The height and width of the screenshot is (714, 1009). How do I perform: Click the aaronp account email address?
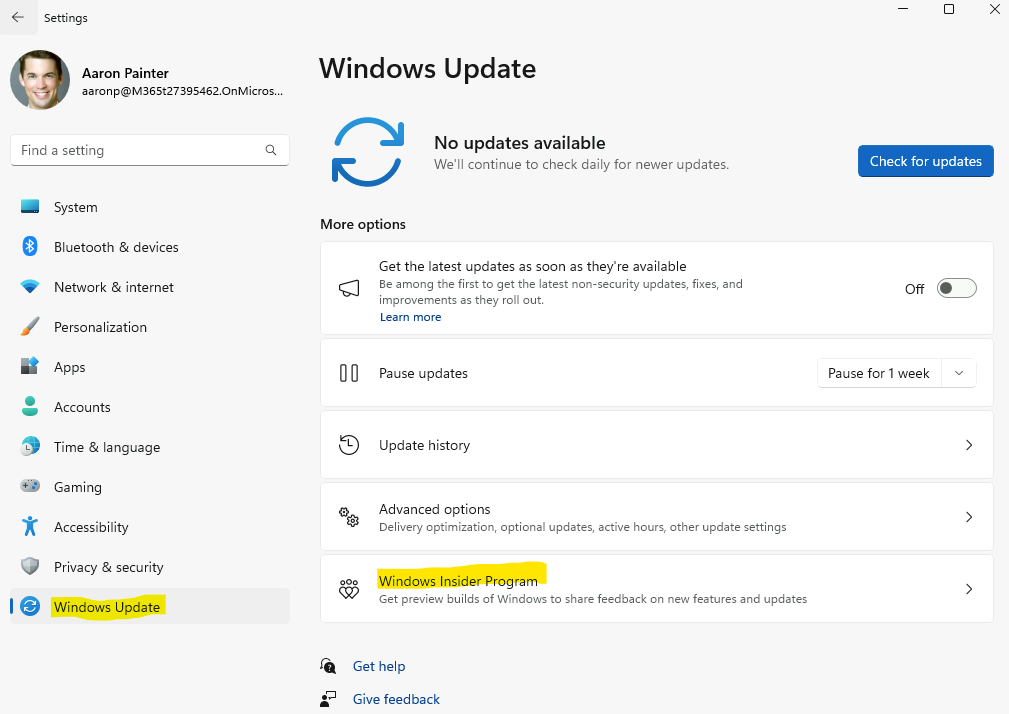pyautogui.click(x=183, y=91)
